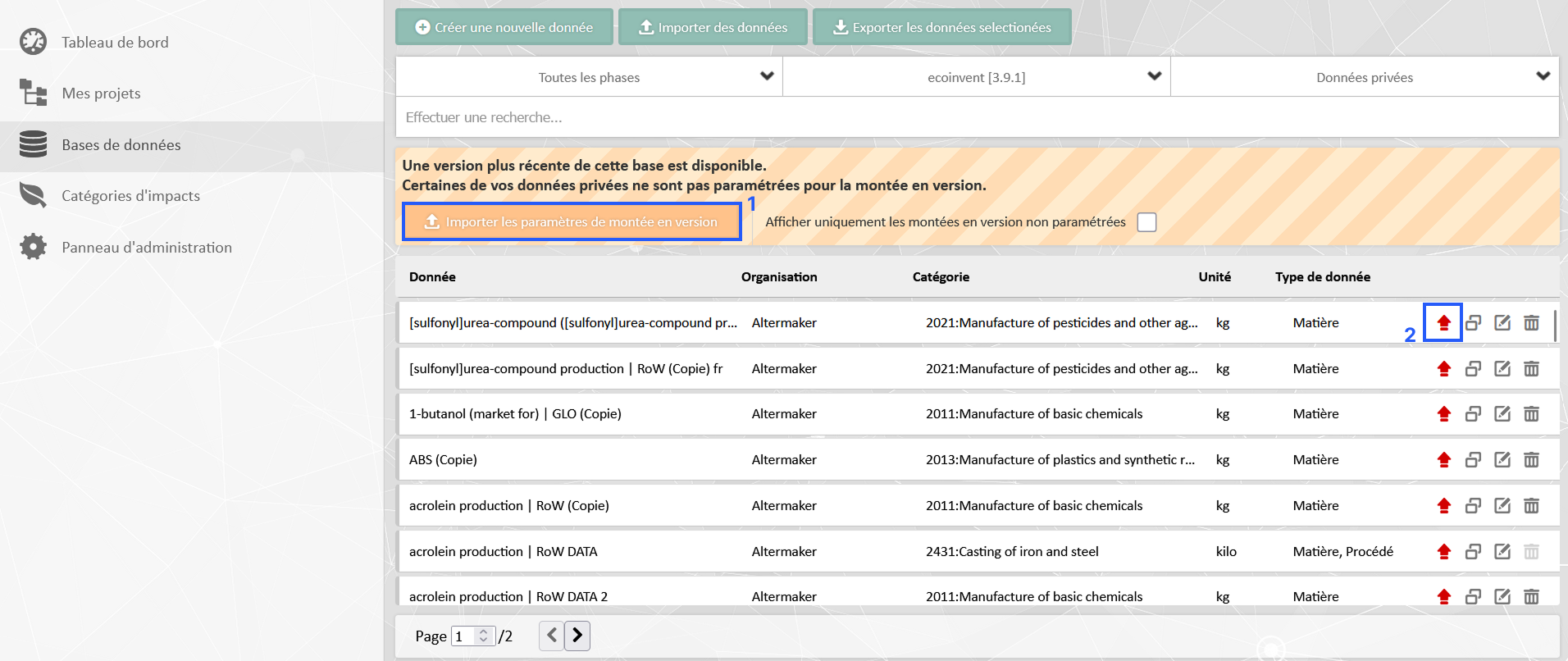
Task: Sort by the Donnée column header
Action: coord(432,277)
